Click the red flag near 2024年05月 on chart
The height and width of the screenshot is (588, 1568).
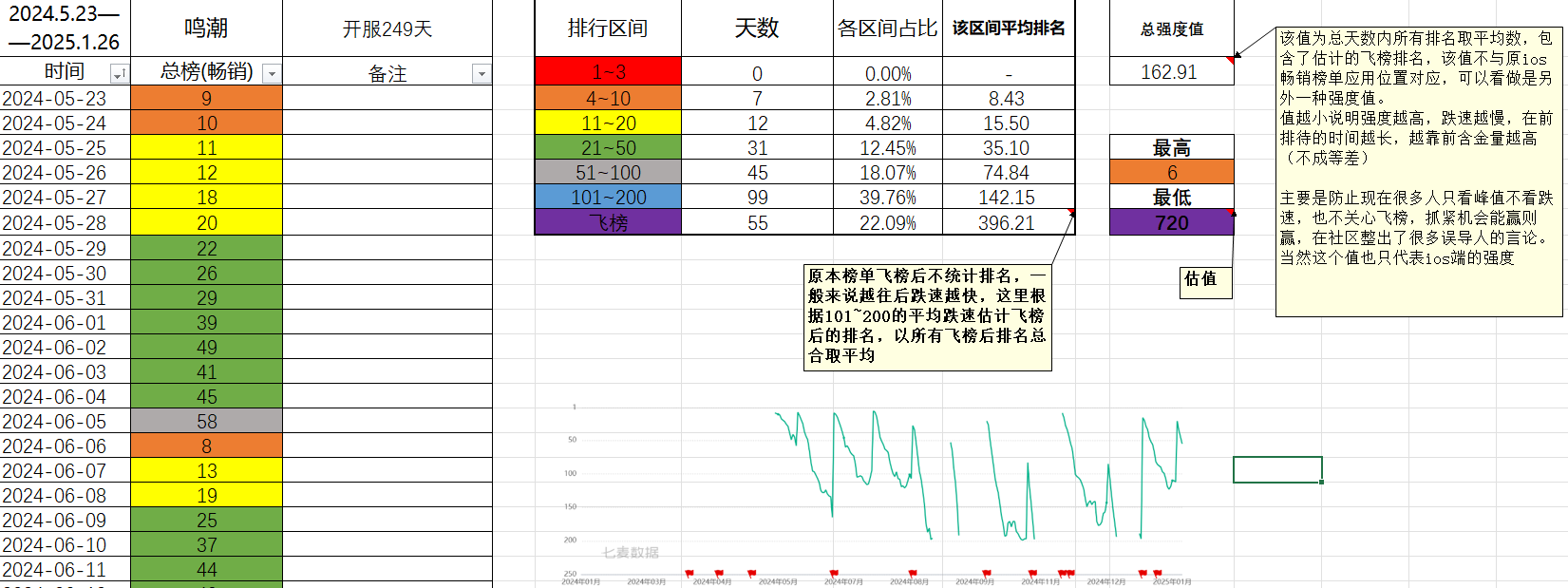(x=751, y=574)
